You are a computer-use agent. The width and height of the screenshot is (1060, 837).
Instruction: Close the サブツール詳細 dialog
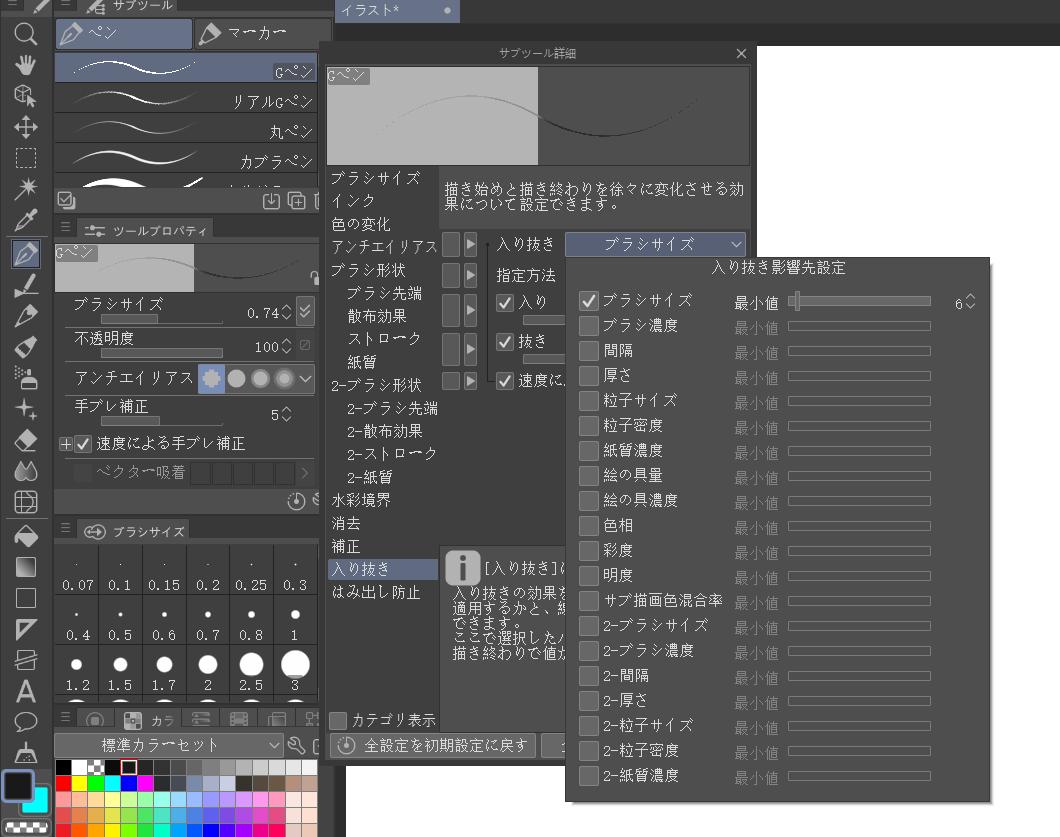pyautogui.click(x=742, y=53)
